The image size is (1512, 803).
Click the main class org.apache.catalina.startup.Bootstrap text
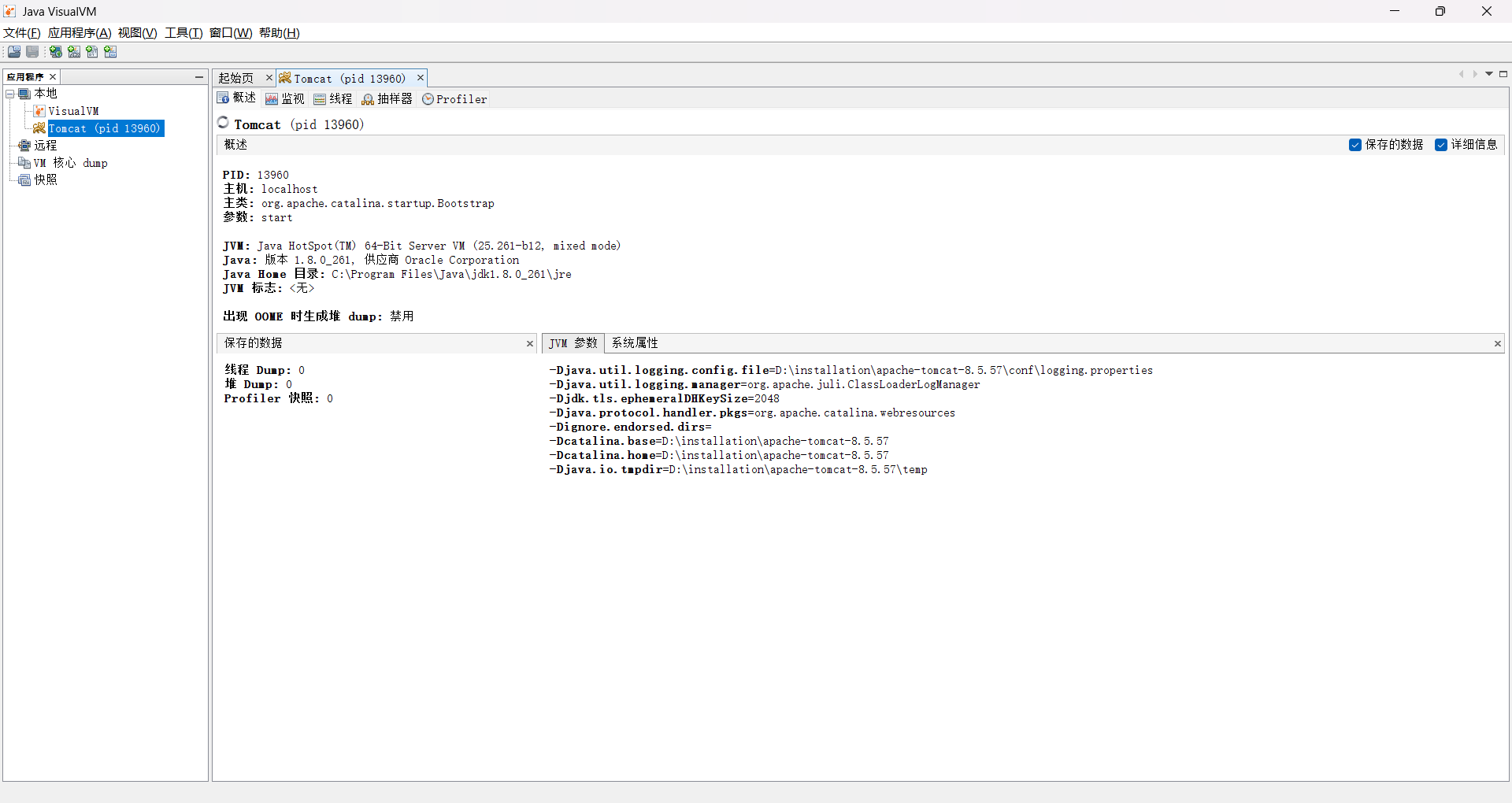pyautogui.click(x=378, y=203)
